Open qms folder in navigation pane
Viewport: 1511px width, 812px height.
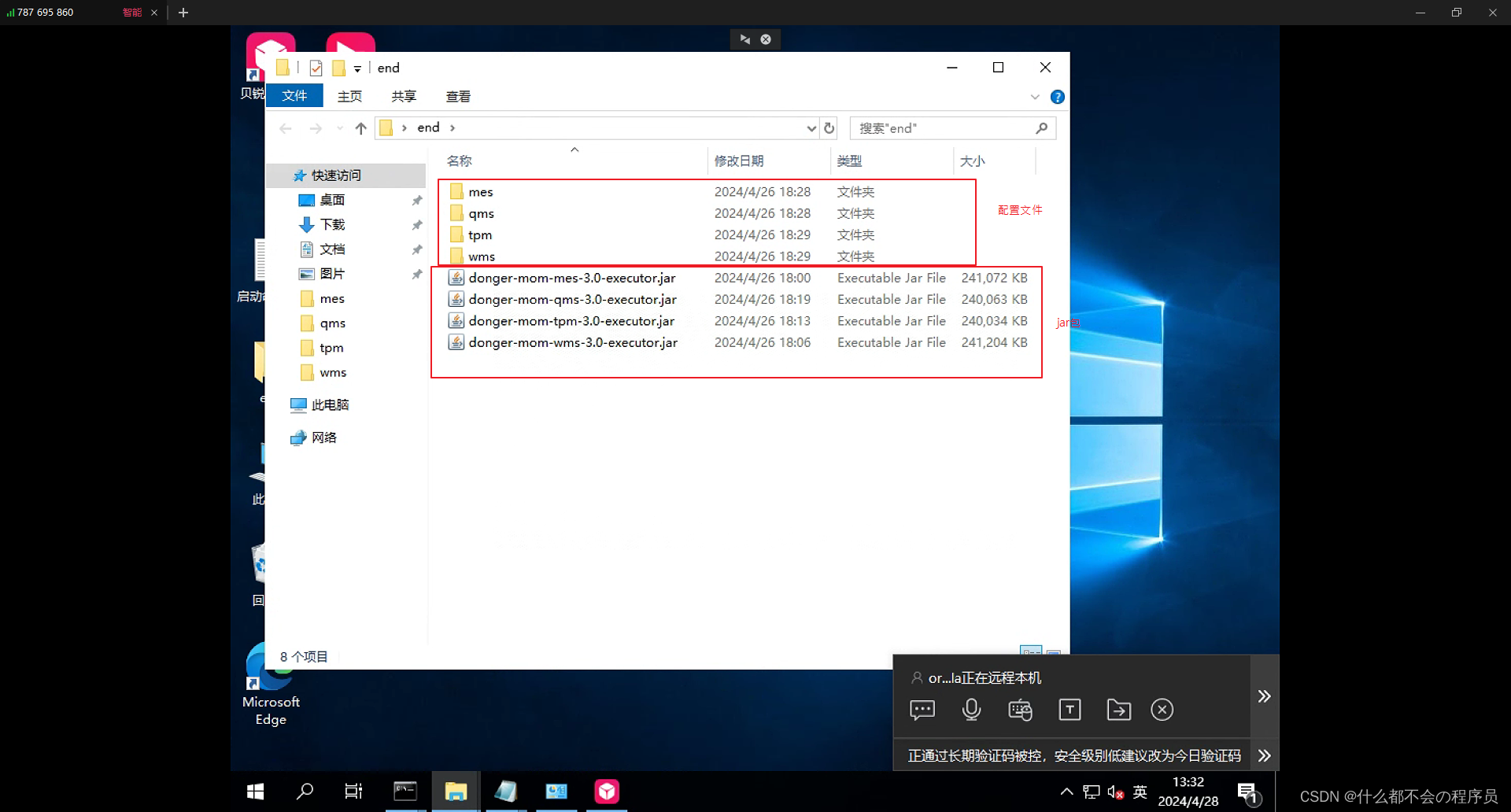(332, 323)
